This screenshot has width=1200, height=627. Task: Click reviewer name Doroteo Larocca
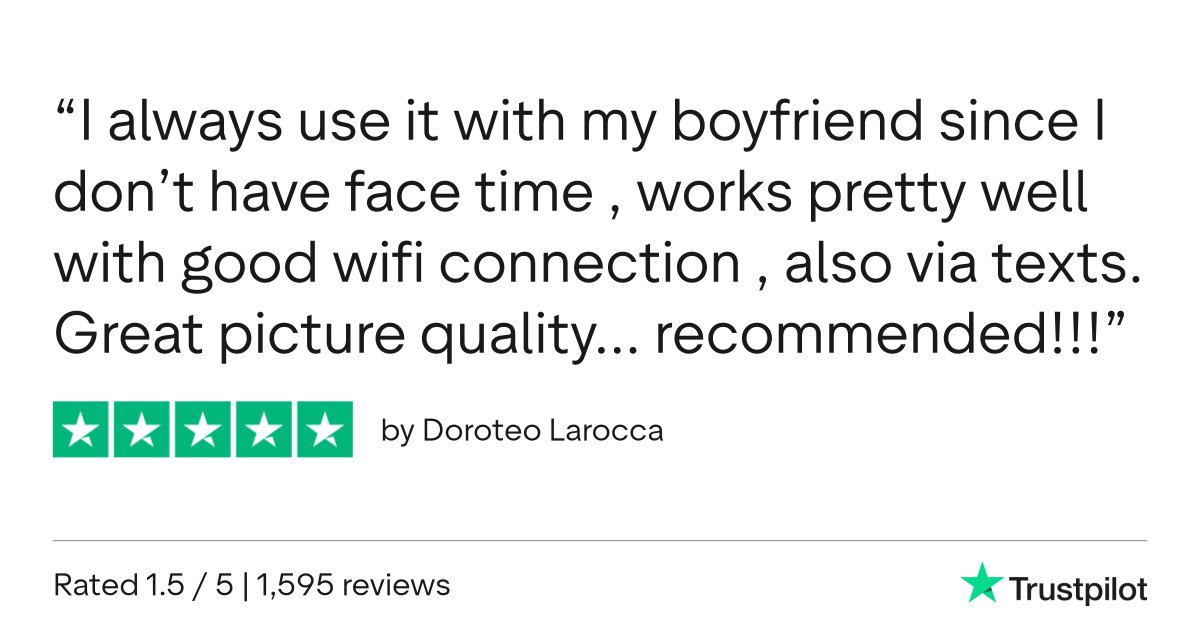[543, 431]
